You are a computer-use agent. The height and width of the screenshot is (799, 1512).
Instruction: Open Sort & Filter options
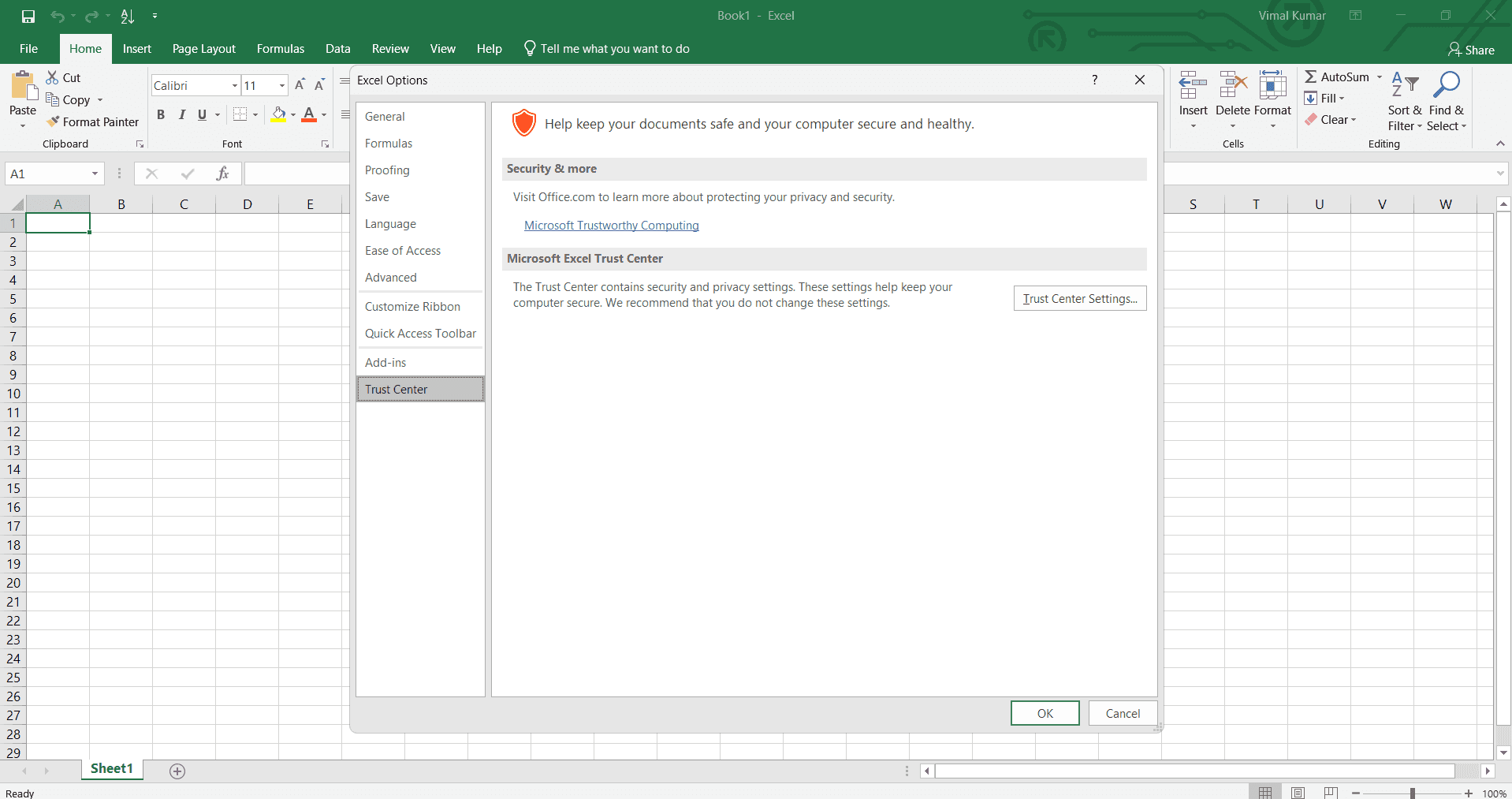click(x=1405, y=100)
